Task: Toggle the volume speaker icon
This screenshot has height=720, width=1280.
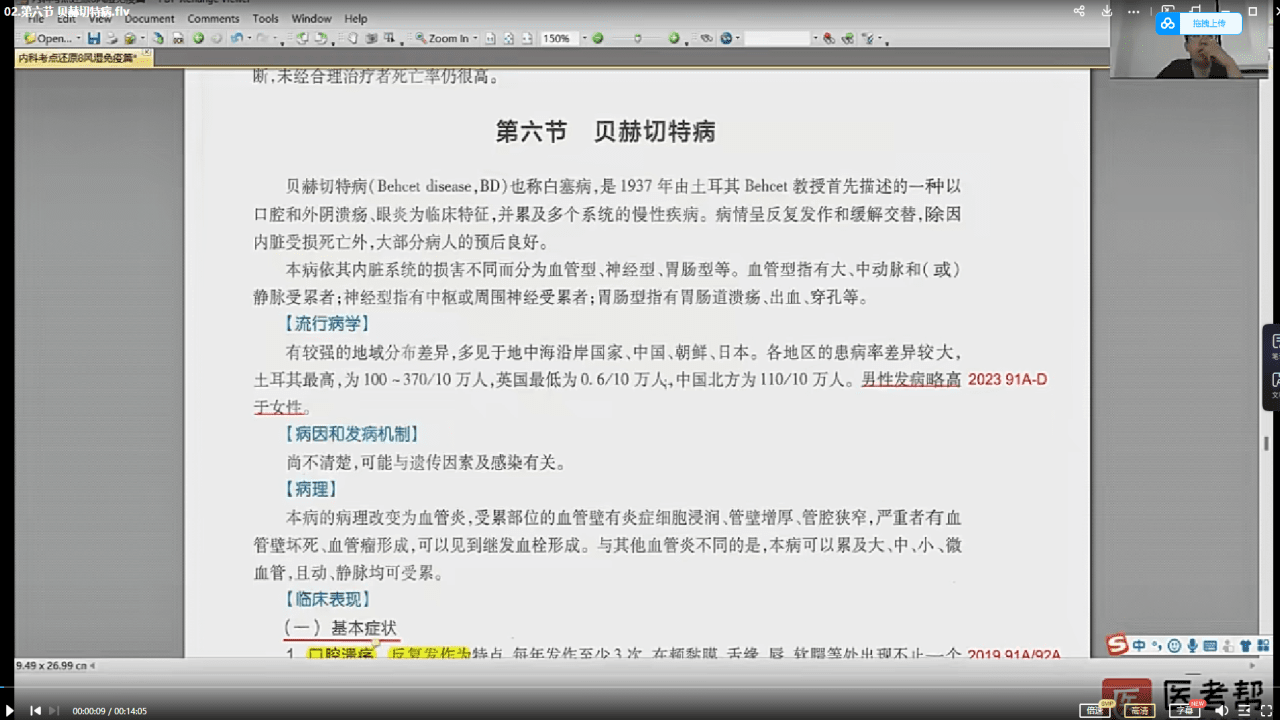Action: click(1221, 710)
